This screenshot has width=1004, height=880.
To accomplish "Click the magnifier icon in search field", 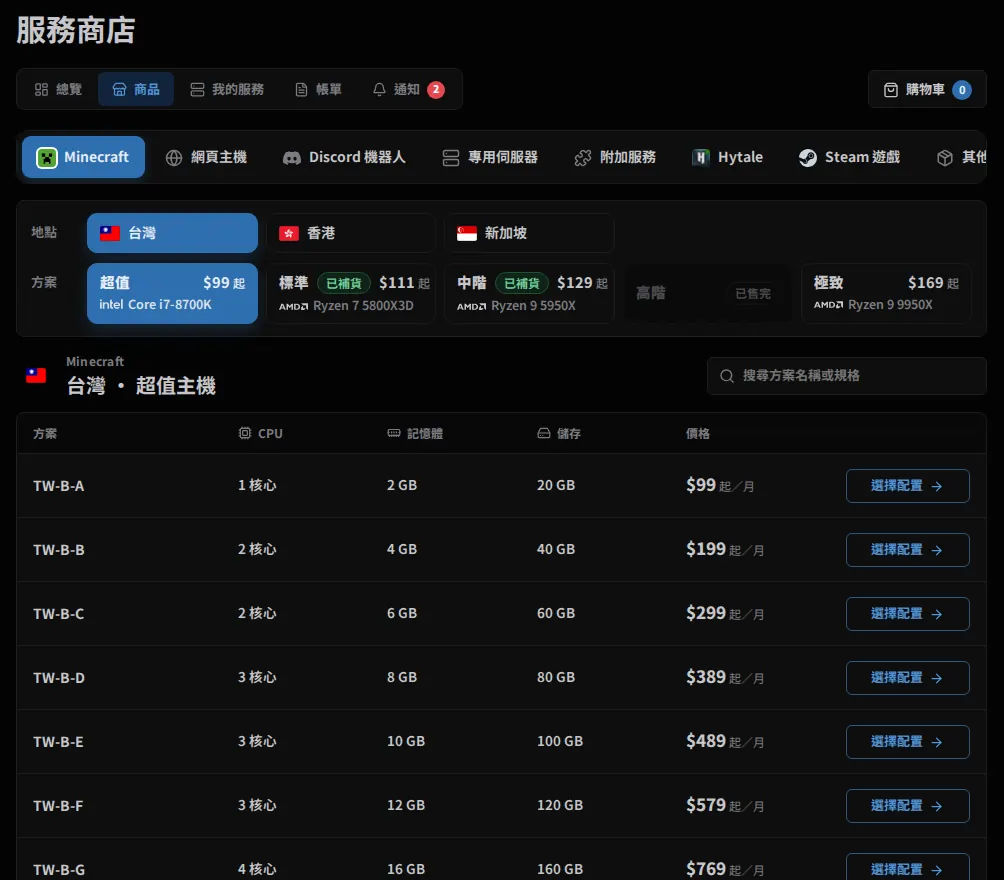I will (726, 376).
